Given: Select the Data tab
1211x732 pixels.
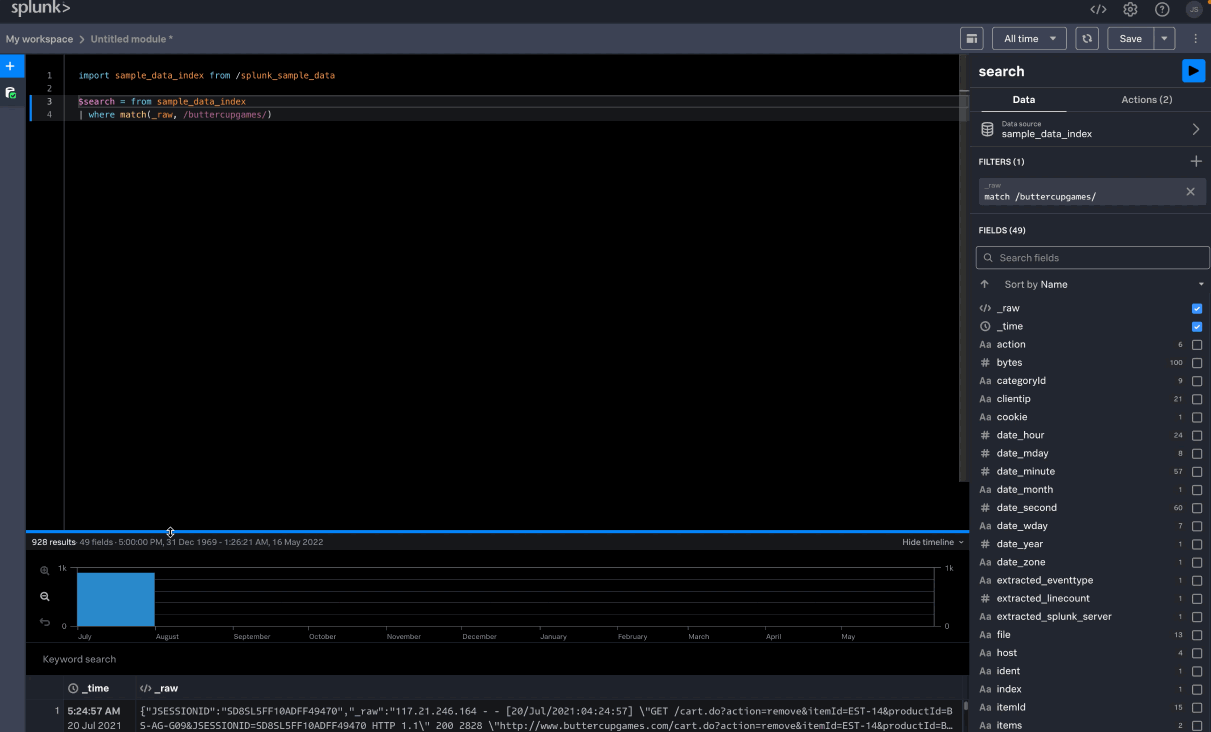Looking at the screenshot, I should [1023, 100].
